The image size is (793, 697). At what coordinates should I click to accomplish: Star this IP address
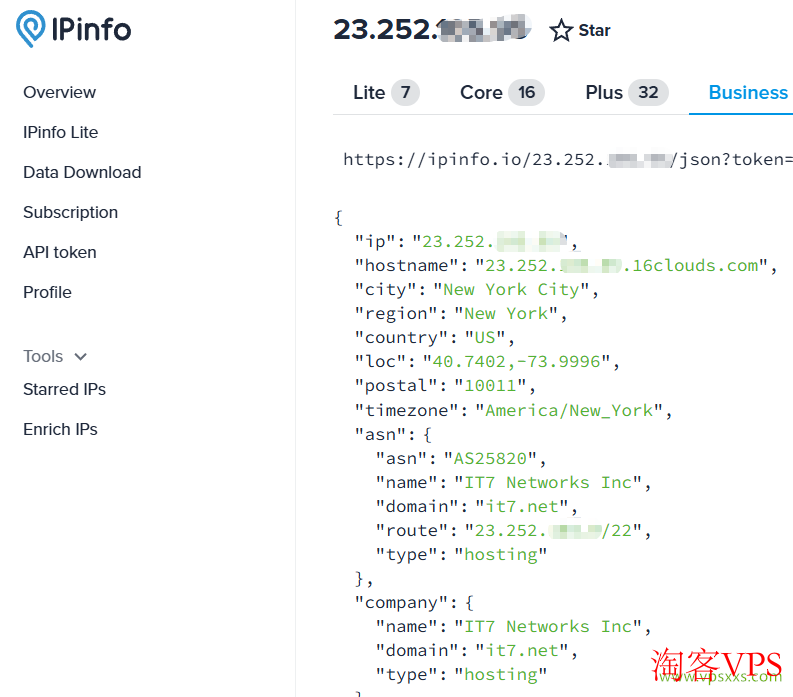(x=580, y=31)
